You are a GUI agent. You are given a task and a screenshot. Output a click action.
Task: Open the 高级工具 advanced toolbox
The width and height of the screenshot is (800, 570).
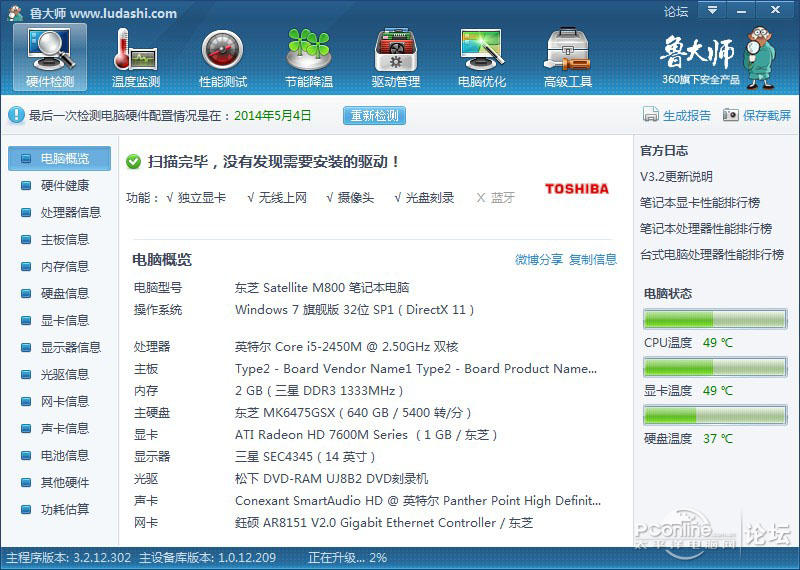coord(568,58)
